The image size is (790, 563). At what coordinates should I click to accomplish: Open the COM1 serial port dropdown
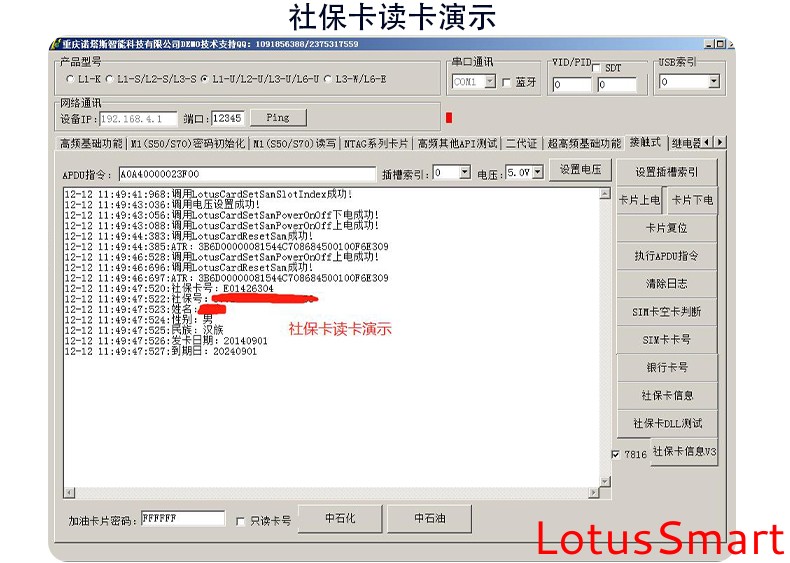pyautogui.click(x=490, y=82)
